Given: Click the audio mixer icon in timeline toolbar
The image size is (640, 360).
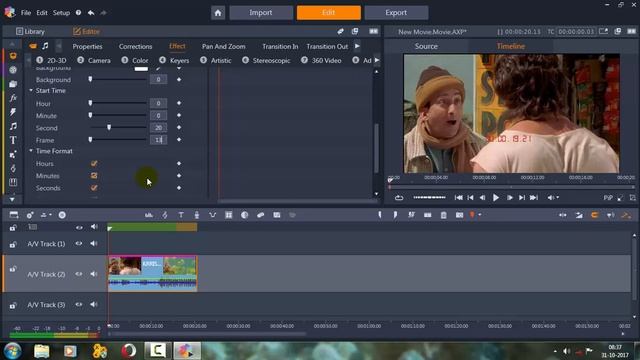Looking at the screenshot, I should (x=149, y=215).
